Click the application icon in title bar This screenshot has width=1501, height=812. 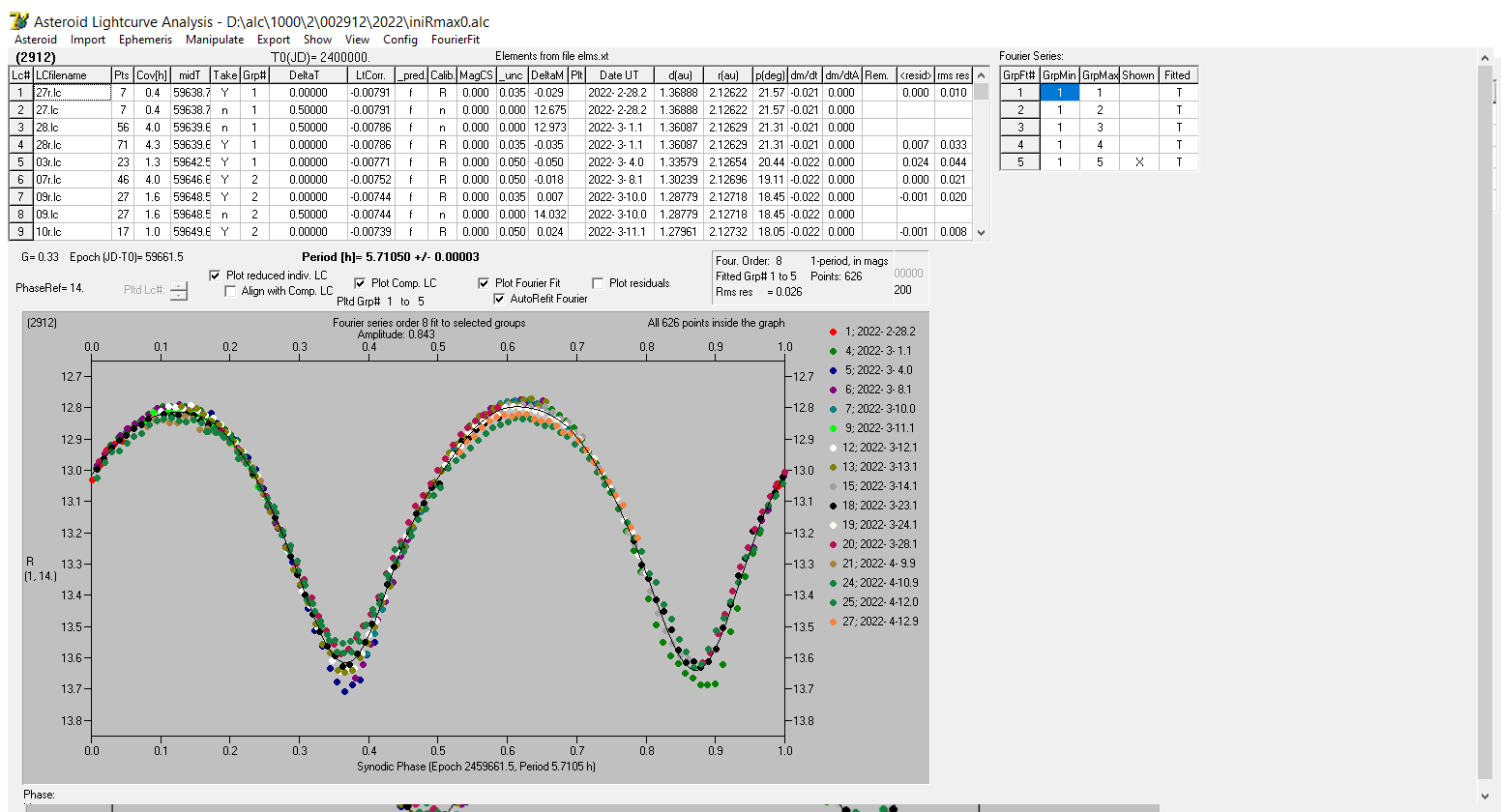(x=18, y=20)
